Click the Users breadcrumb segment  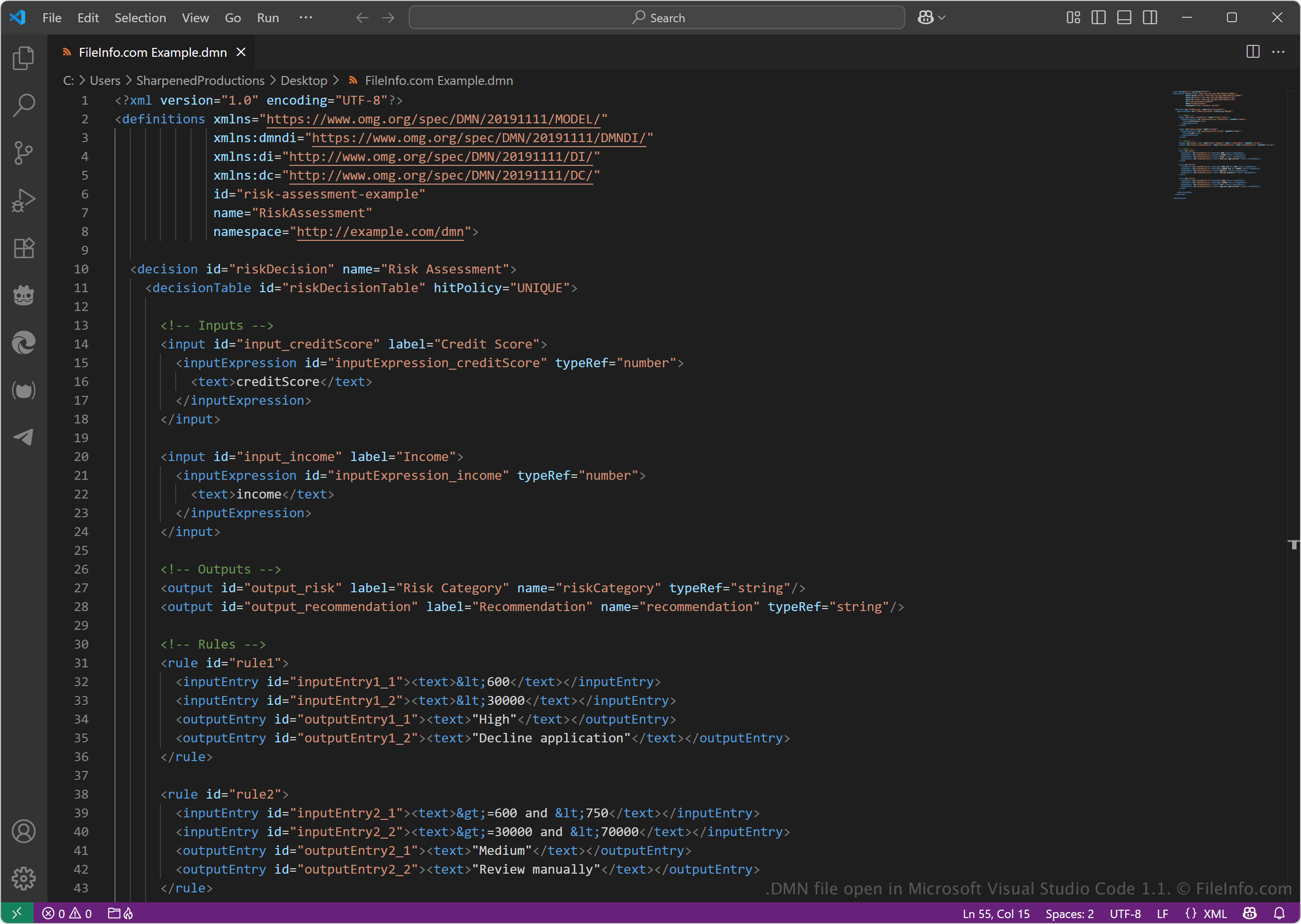105,81
